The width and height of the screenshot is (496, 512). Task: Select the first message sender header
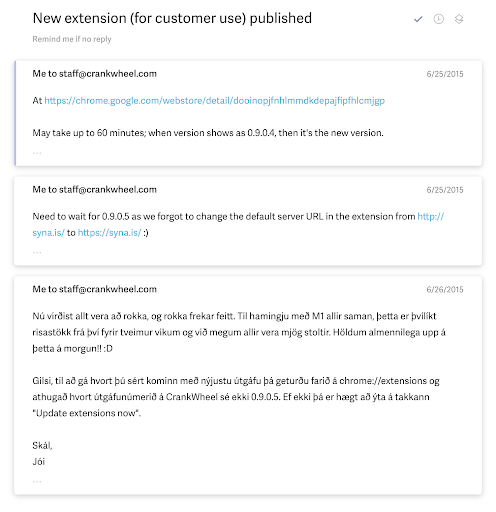94,74
